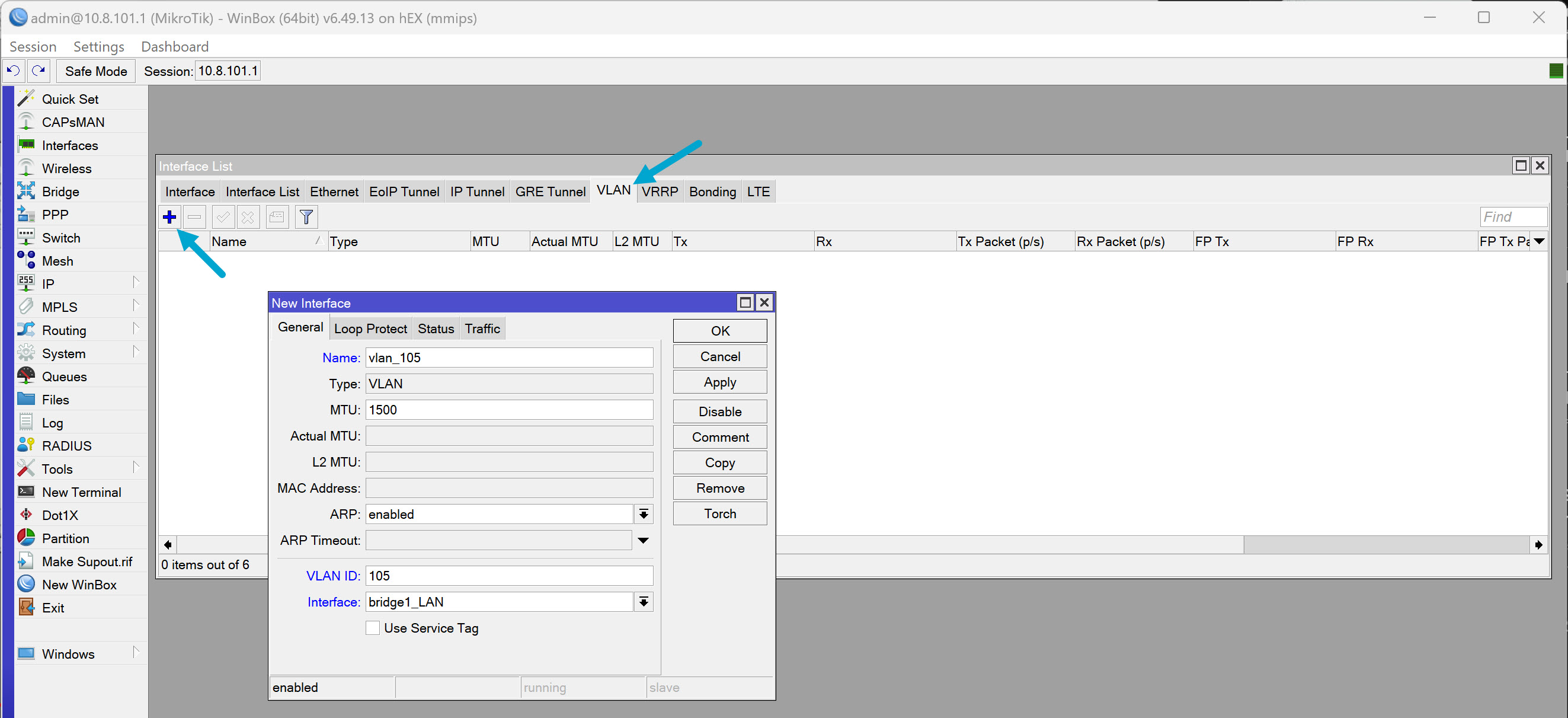
Task: Toggle Safe Mode on
Action: click(95, 71)
